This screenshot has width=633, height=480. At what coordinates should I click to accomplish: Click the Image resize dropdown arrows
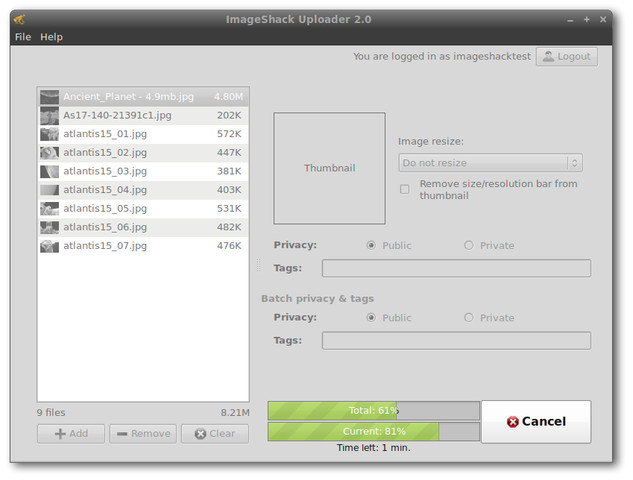[574, 163]
